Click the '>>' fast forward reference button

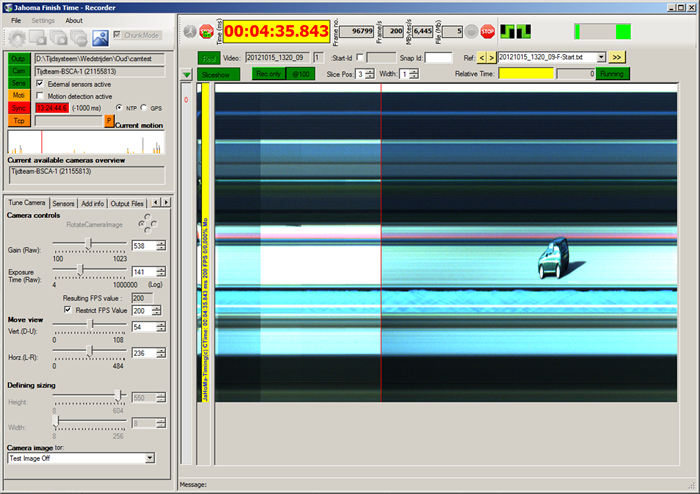[x=617, y=57]
